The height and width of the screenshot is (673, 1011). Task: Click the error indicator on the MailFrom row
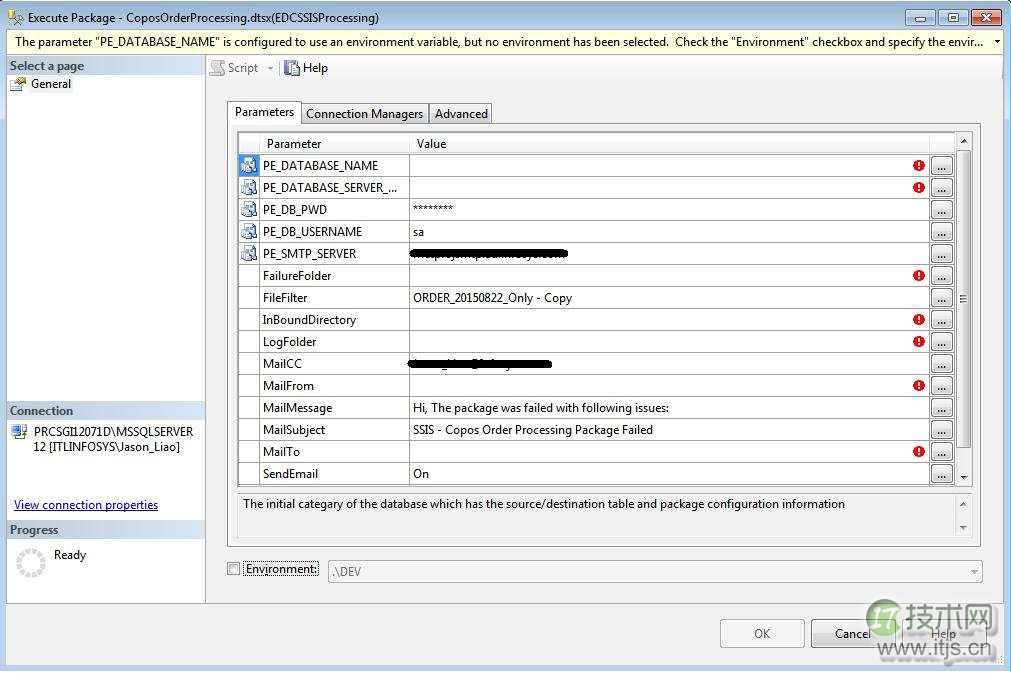point(918,385)
